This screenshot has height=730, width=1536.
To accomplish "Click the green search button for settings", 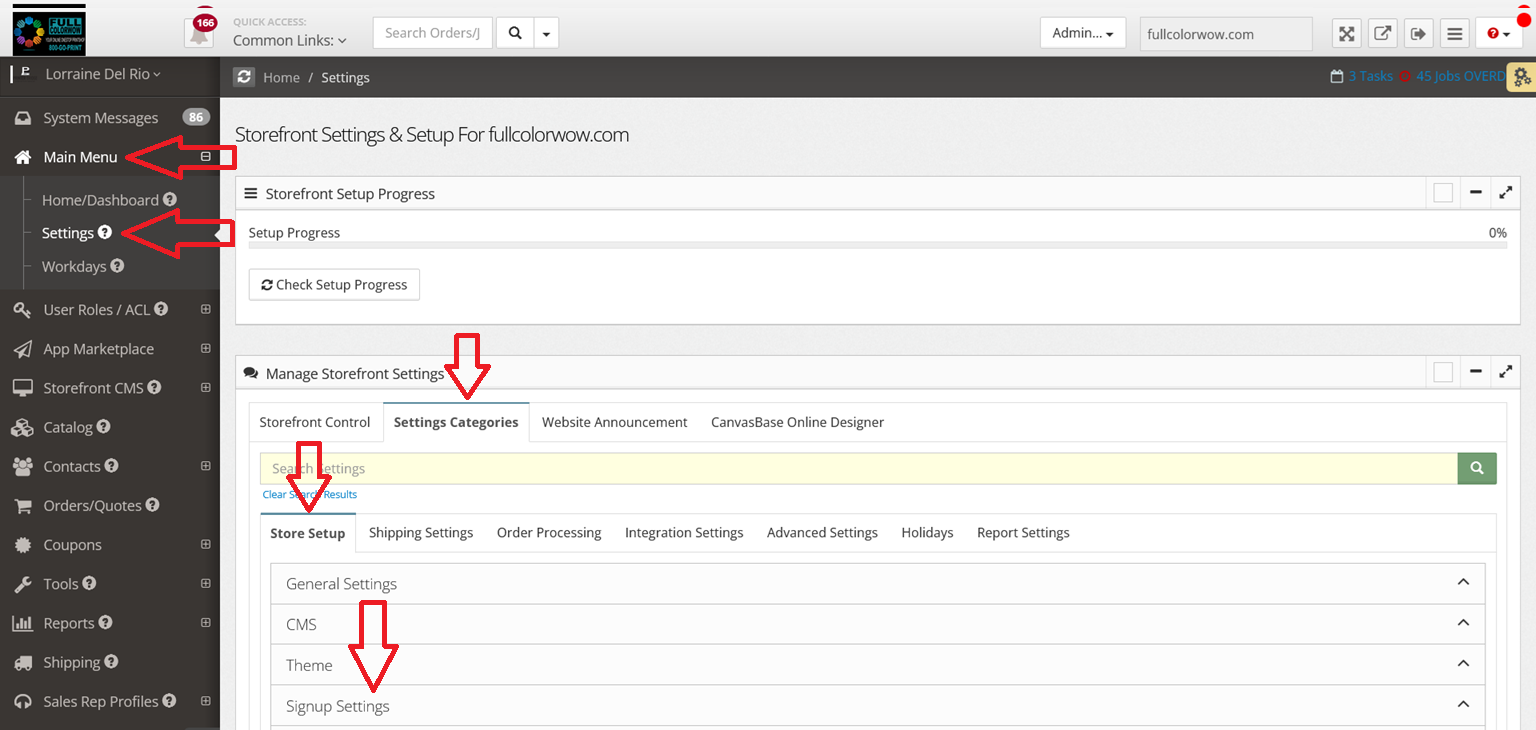I will (x=1477, y=468).
